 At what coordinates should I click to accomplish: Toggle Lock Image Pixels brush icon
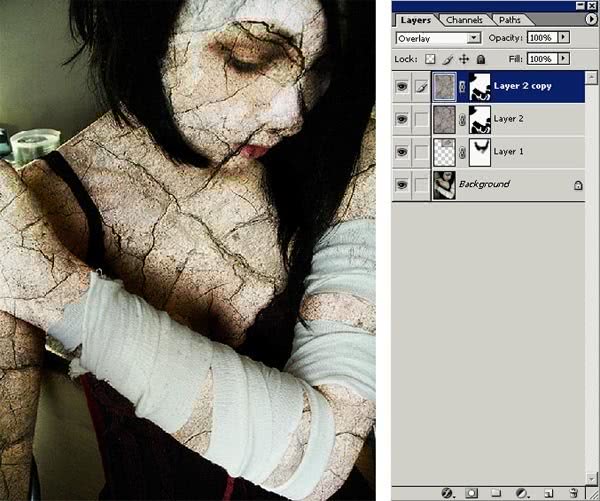point(447,59)
